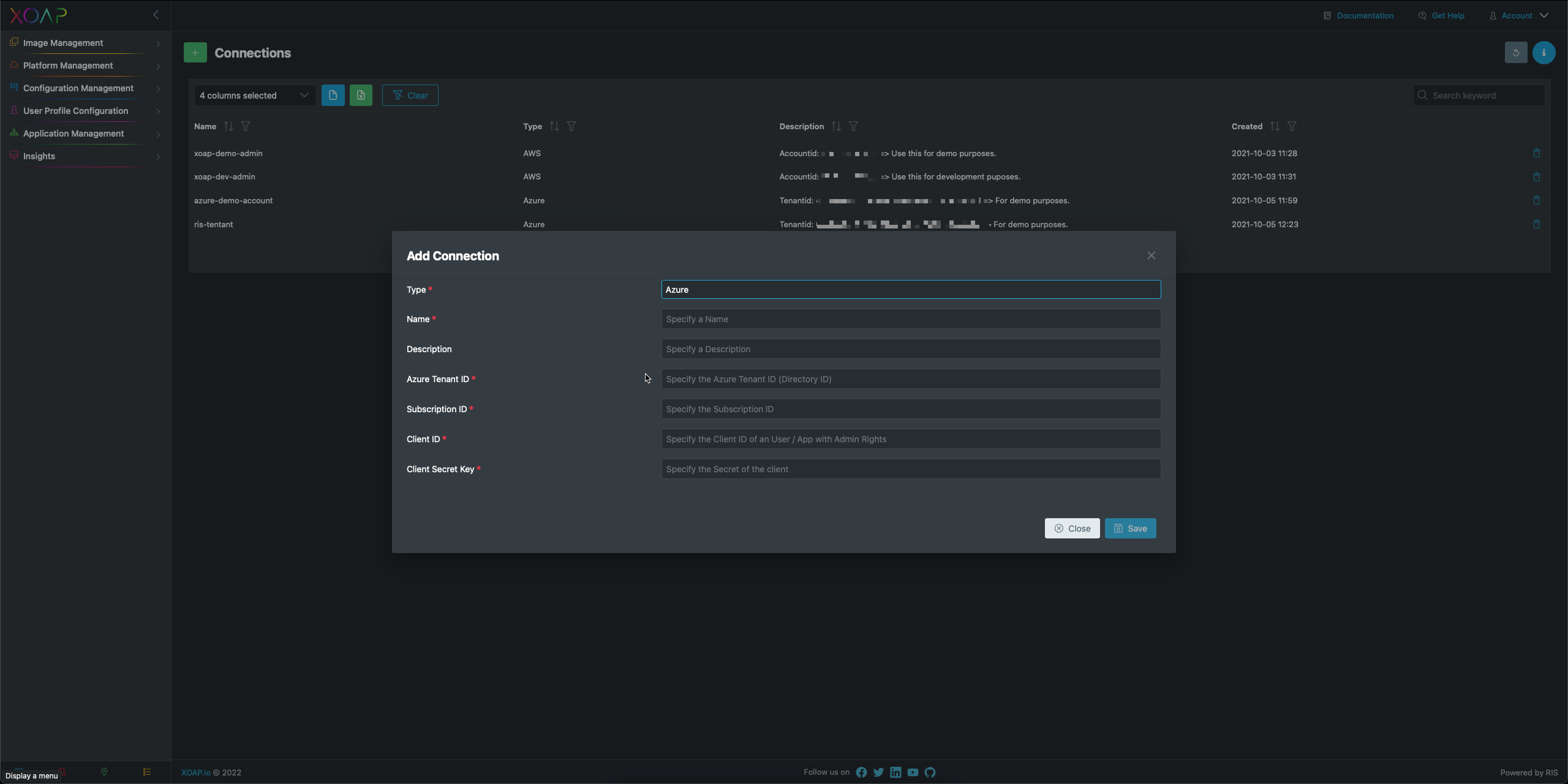The width and height of the screenshot is (1568, 784).
Task: Focus the Description input field
Action: point(911,349)
